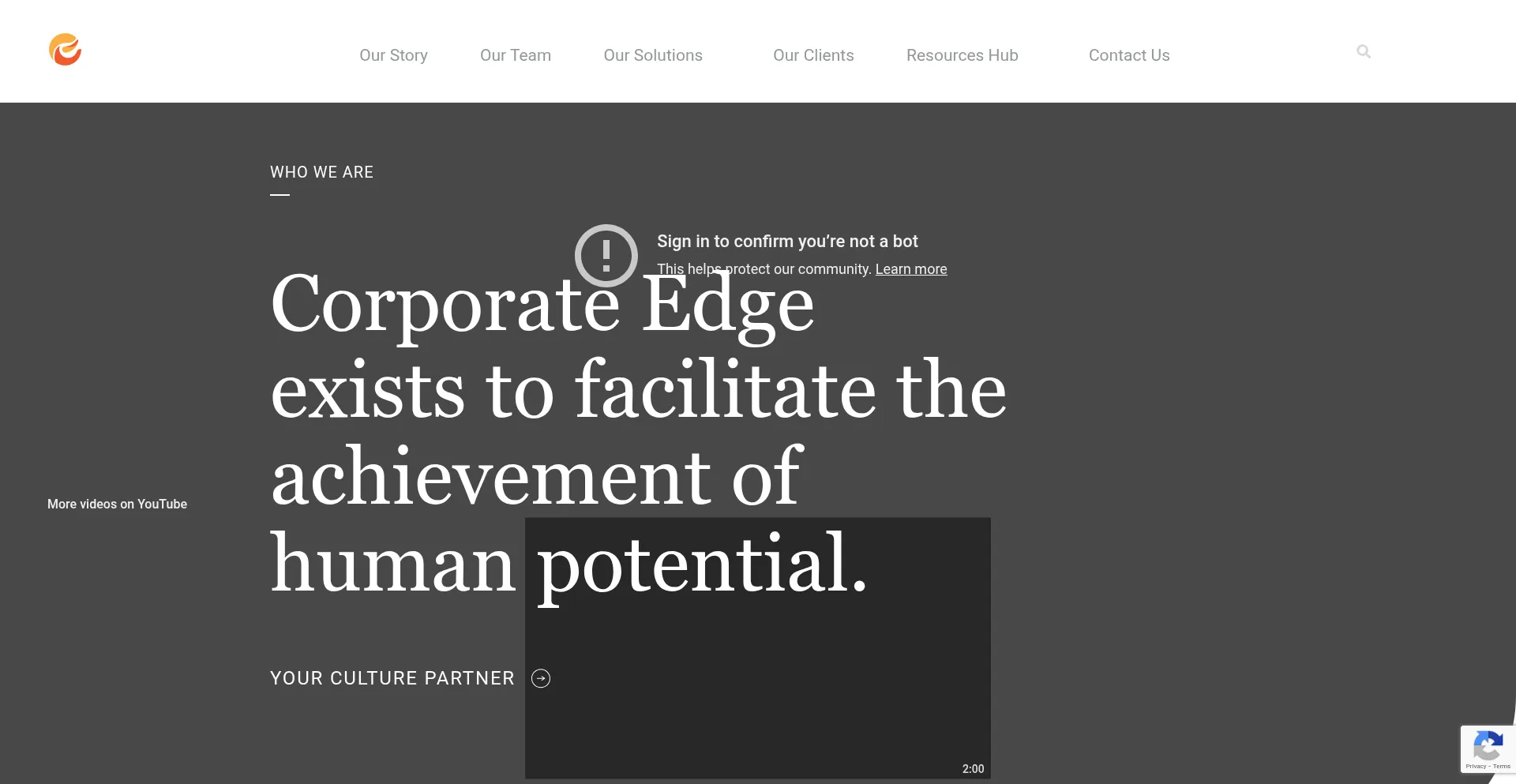The height and width of the screenshot is (784, 1516).
Task: Click the orange swirl brand mark
Action: (x=66, y=50)
